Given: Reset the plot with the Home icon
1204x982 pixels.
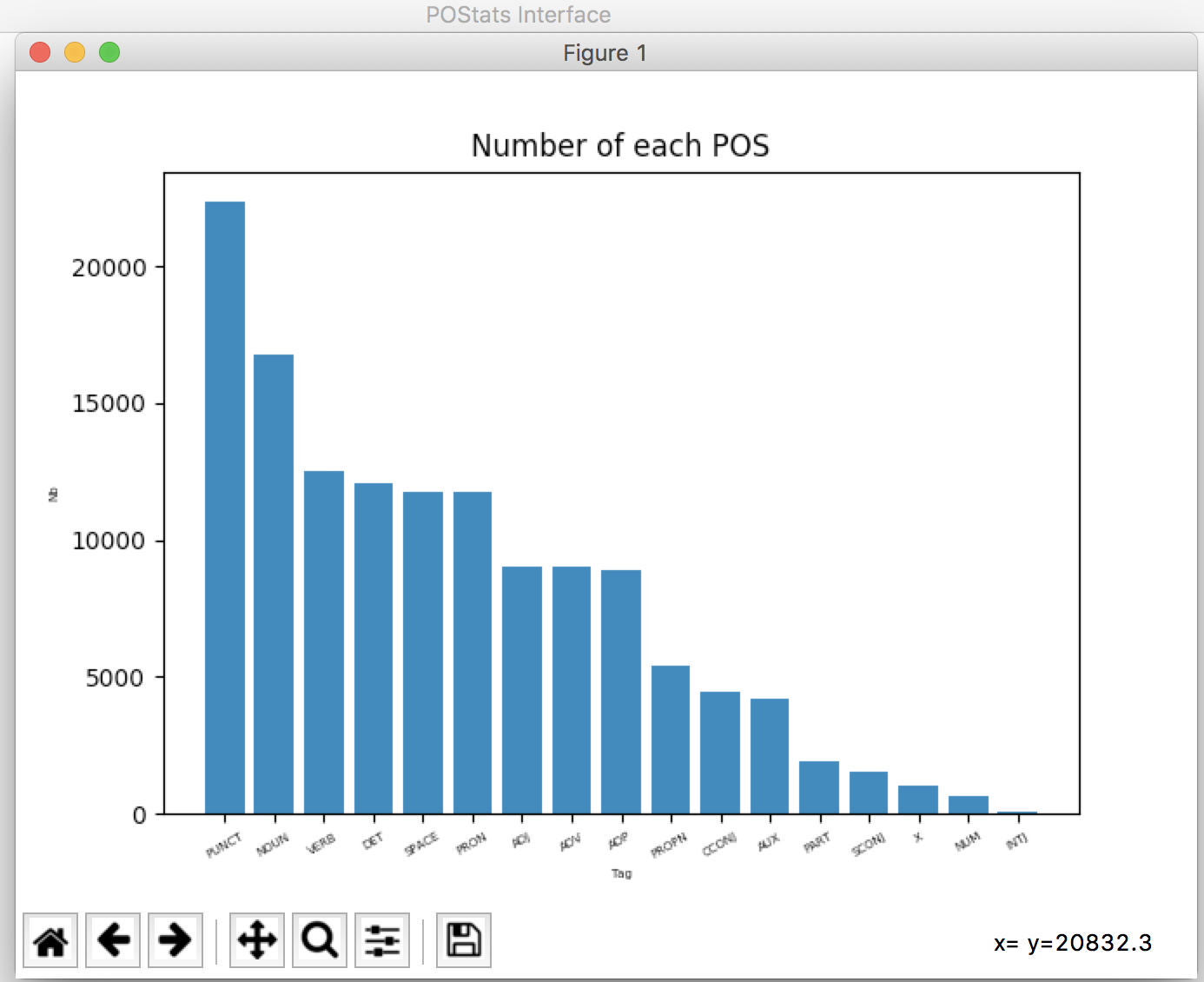Looking at the screenshot, I should pos(50,940).
